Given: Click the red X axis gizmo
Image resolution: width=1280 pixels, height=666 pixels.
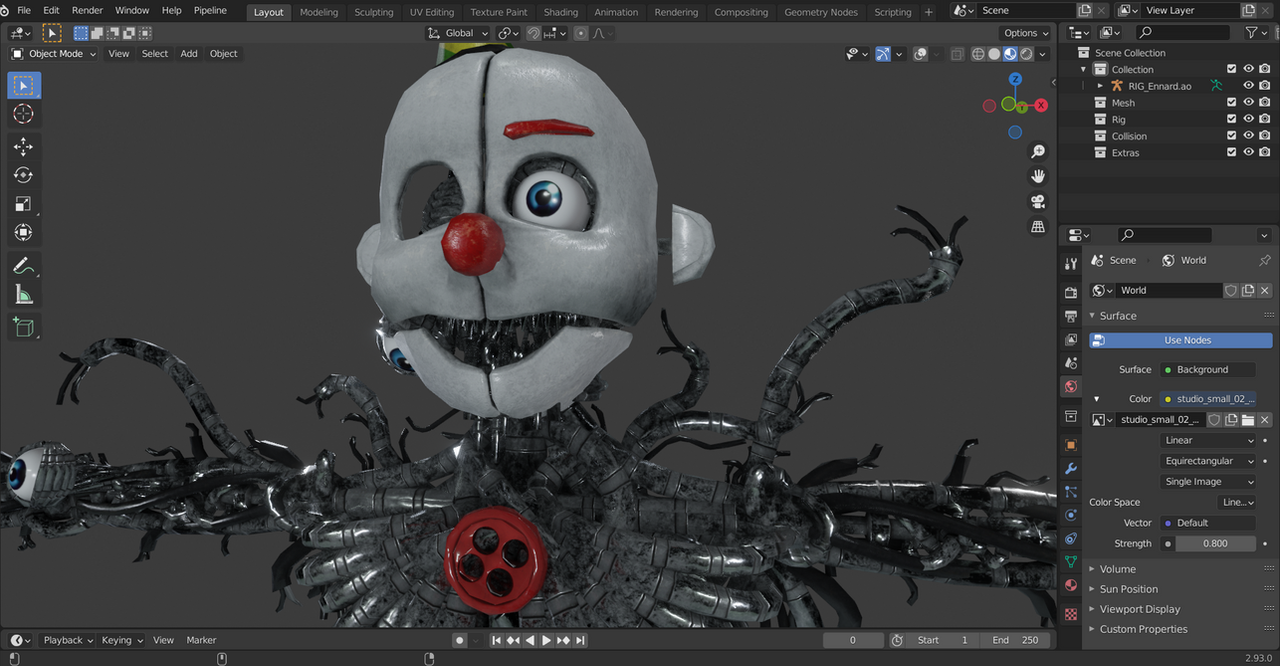Looking at the screenshot, I should (x=1041, y=105).
